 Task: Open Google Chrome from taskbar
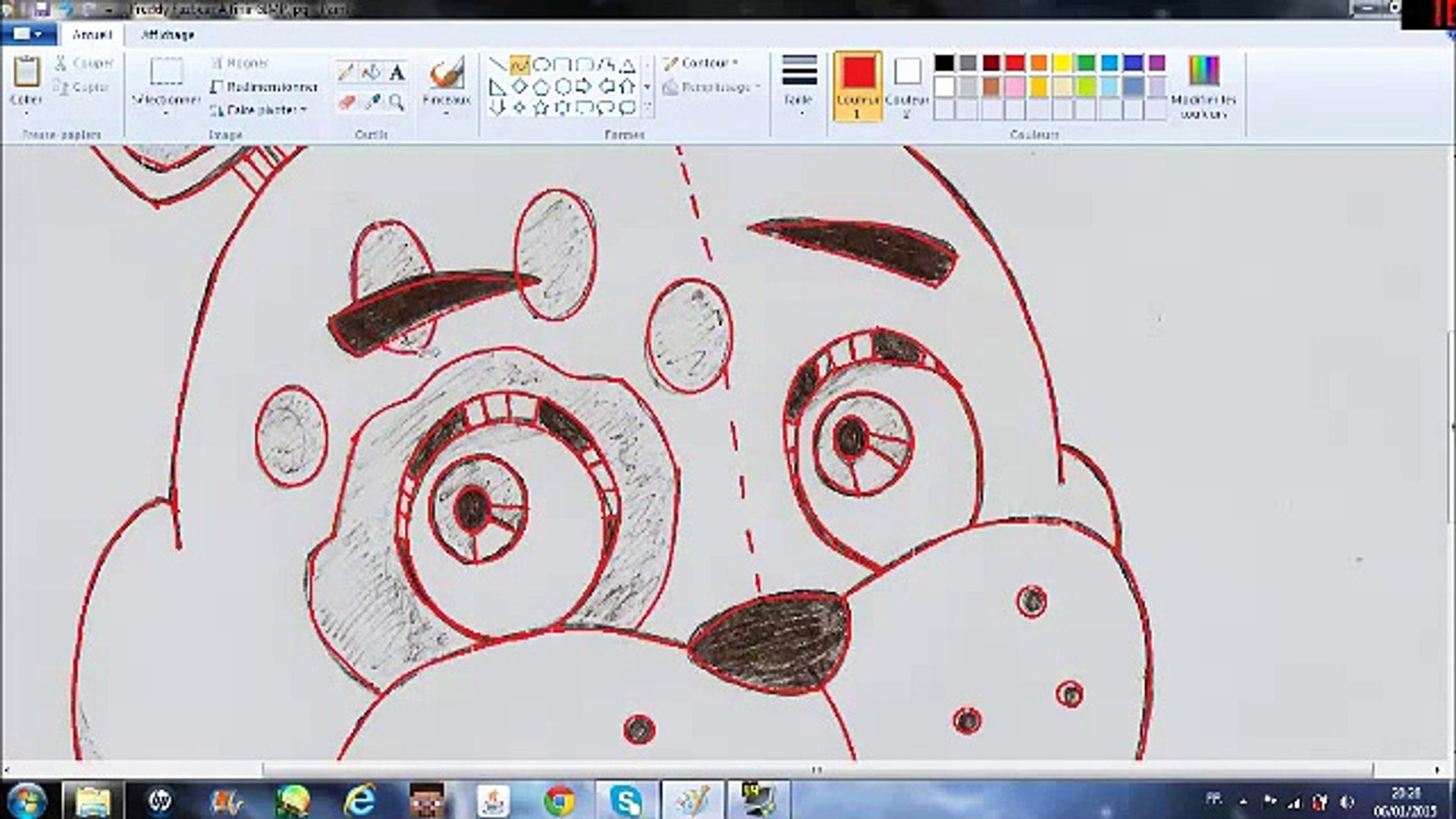559,800
